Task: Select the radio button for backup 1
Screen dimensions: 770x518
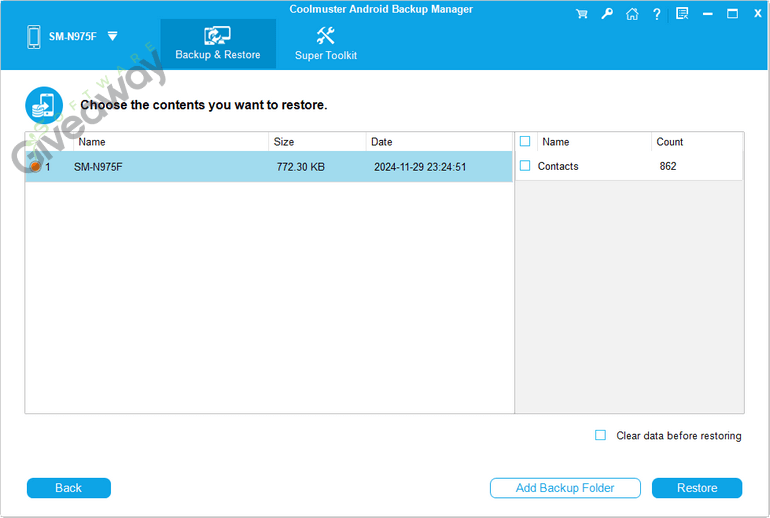Action: point(35,167)
